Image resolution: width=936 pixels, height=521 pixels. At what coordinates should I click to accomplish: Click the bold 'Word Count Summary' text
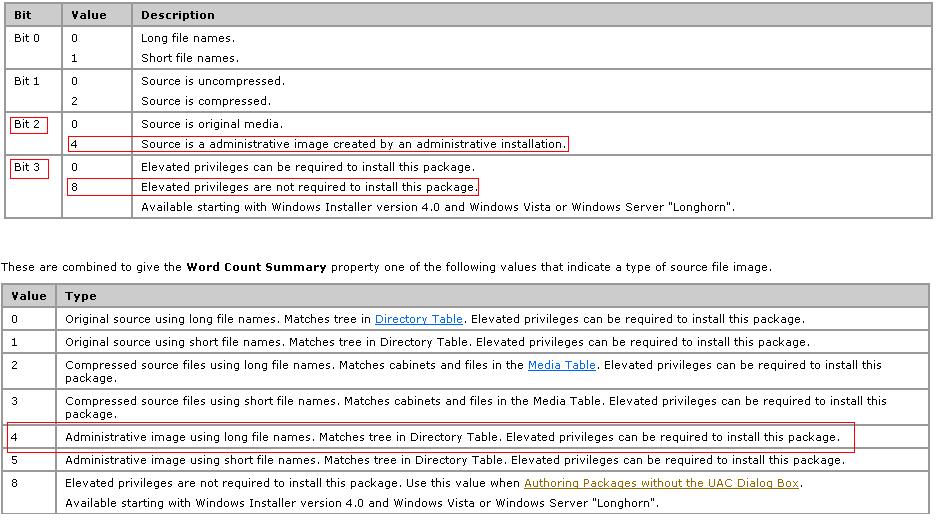[256, 267]
